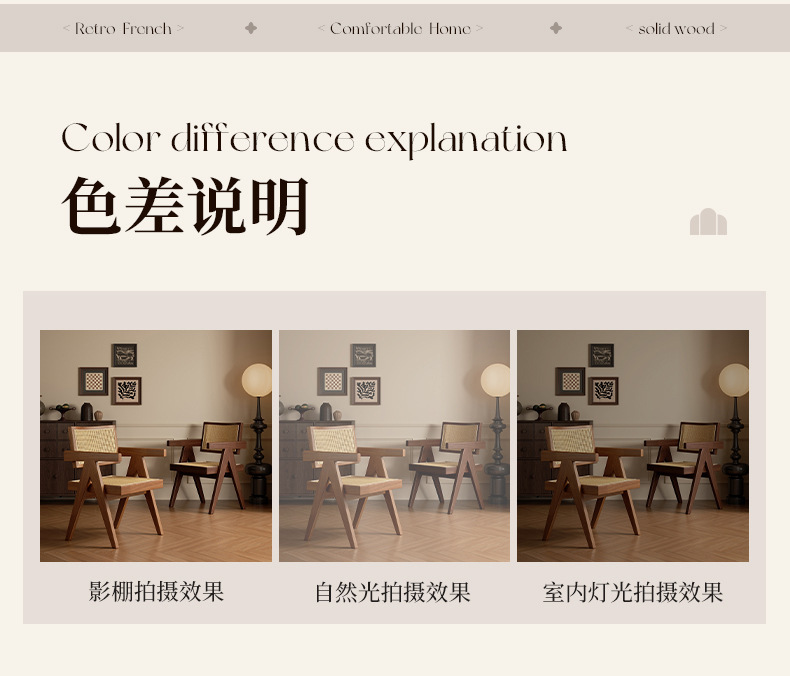The height and width of the screenshot is (676, 790).
Task: Click the second four-petal ornament in banner
Action: point(556,28)
